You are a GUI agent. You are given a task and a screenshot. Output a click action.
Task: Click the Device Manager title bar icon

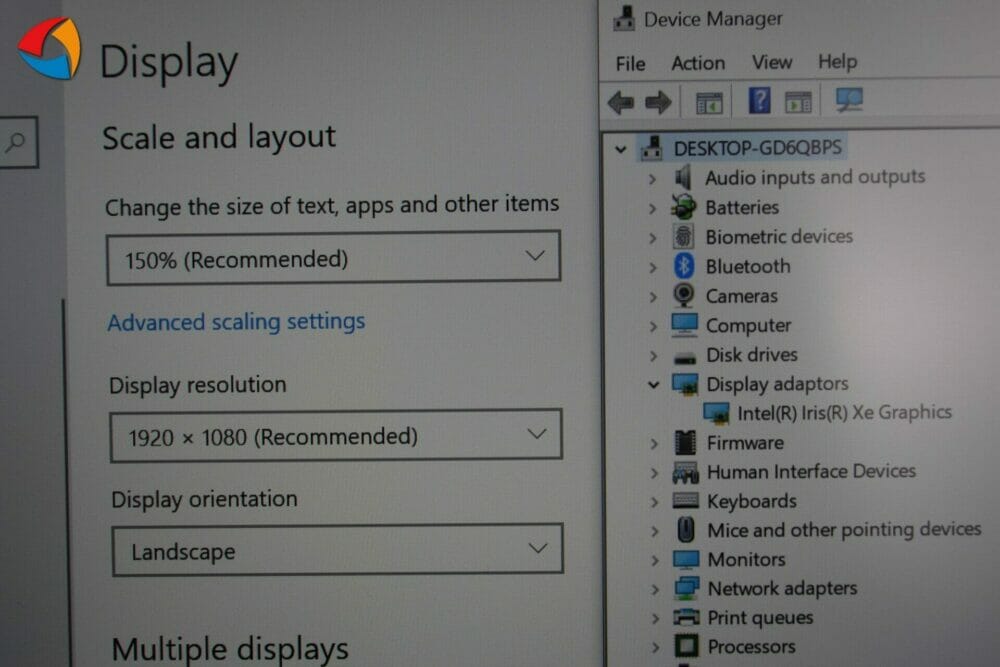pos(624,18)
